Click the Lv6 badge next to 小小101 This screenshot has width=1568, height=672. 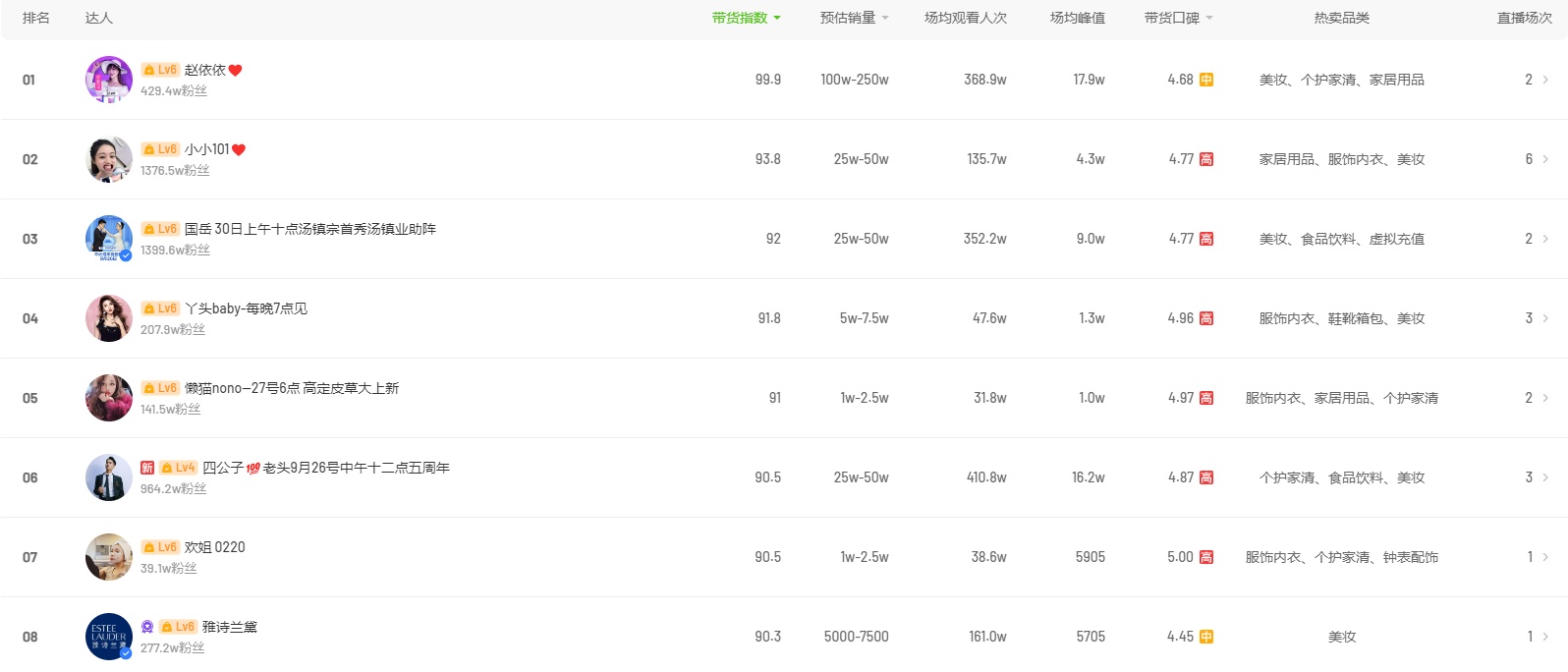[160, 149]
